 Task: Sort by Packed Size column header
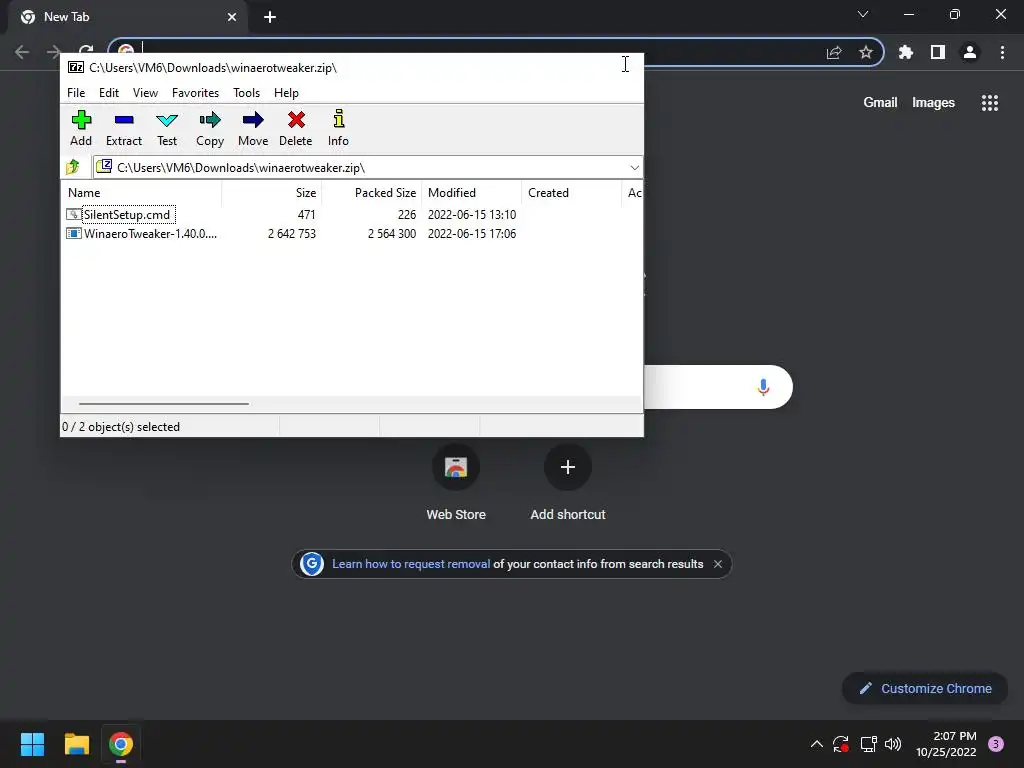(x=372, y=193)
